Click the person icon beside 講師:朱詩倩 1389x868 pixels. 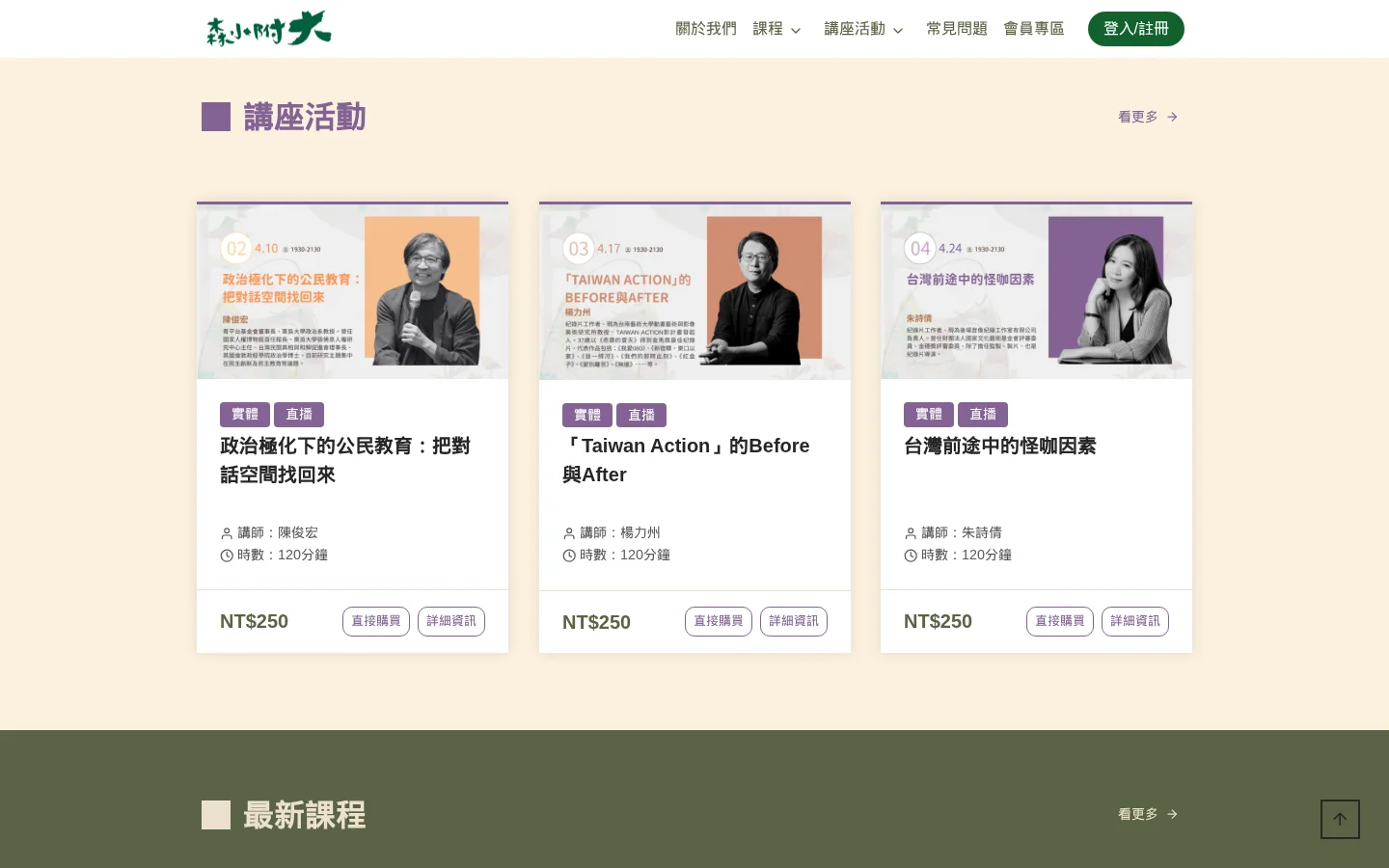(x=911, y=533)
